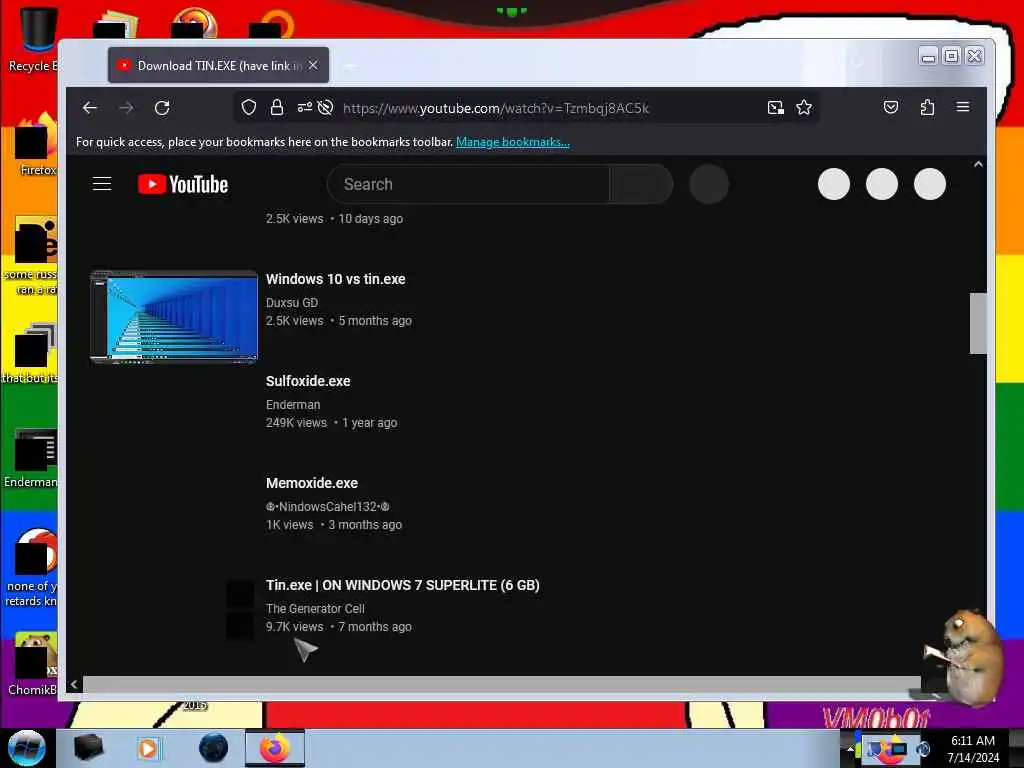Show hidden tray icons arrow

pyautogui.click(x=850, y=749)
